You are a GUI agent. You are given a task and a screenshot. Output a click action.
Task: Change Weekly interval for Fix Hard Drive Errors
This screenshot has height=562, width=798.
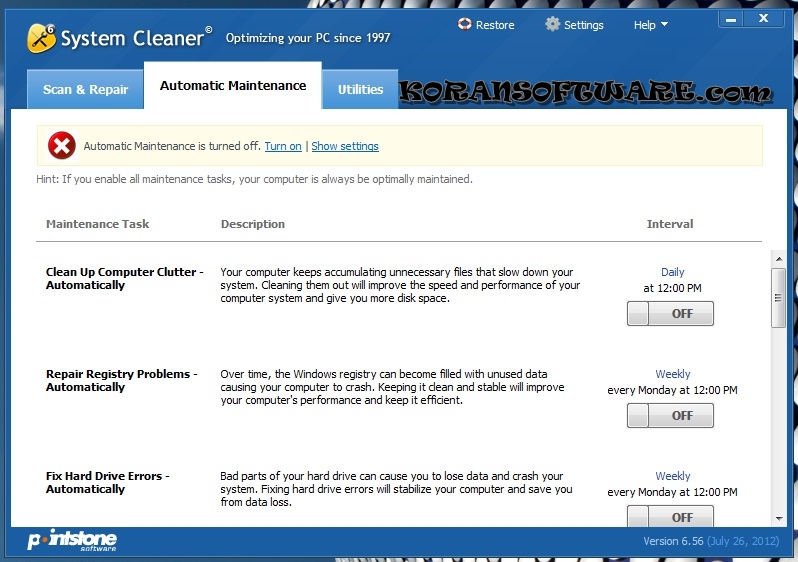point(672,475)
